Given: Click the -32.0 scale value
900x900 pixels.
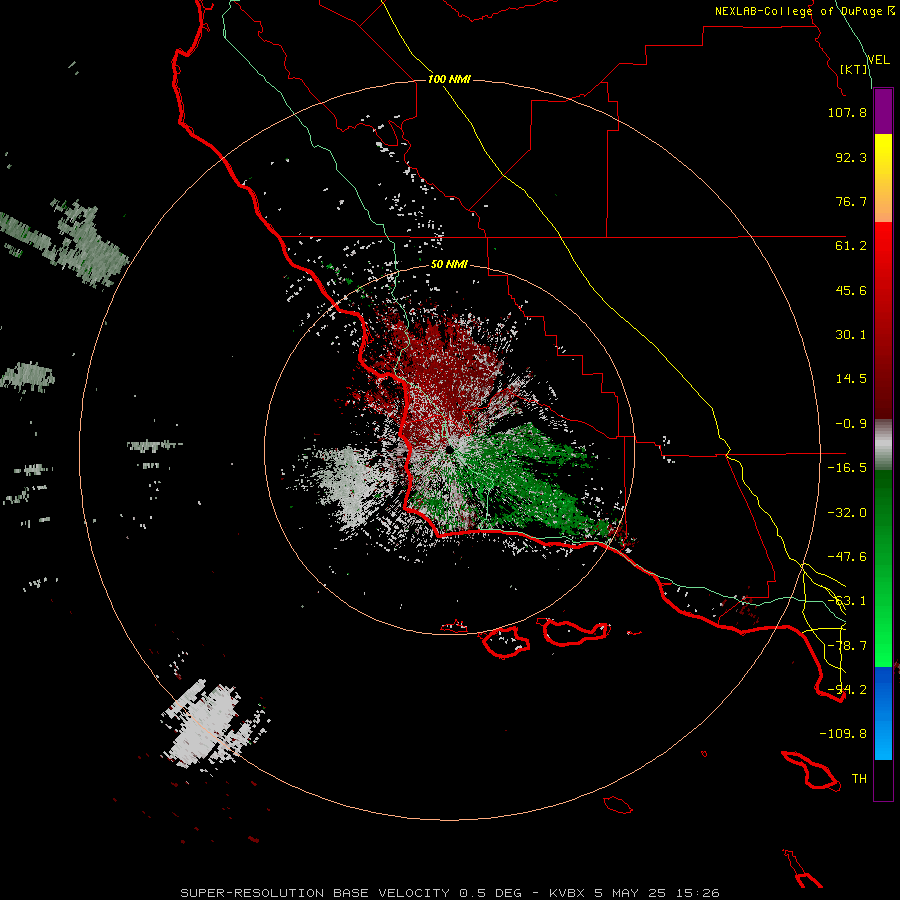Looking at the screenshot, I should pyautogui.click(x=847, y=513).
